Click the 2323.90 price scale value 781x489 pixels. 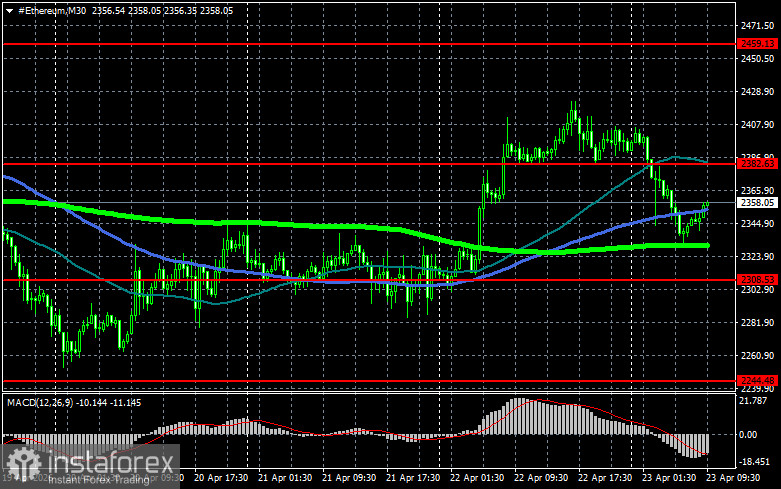pyautogui.click(x=758, y=256)
